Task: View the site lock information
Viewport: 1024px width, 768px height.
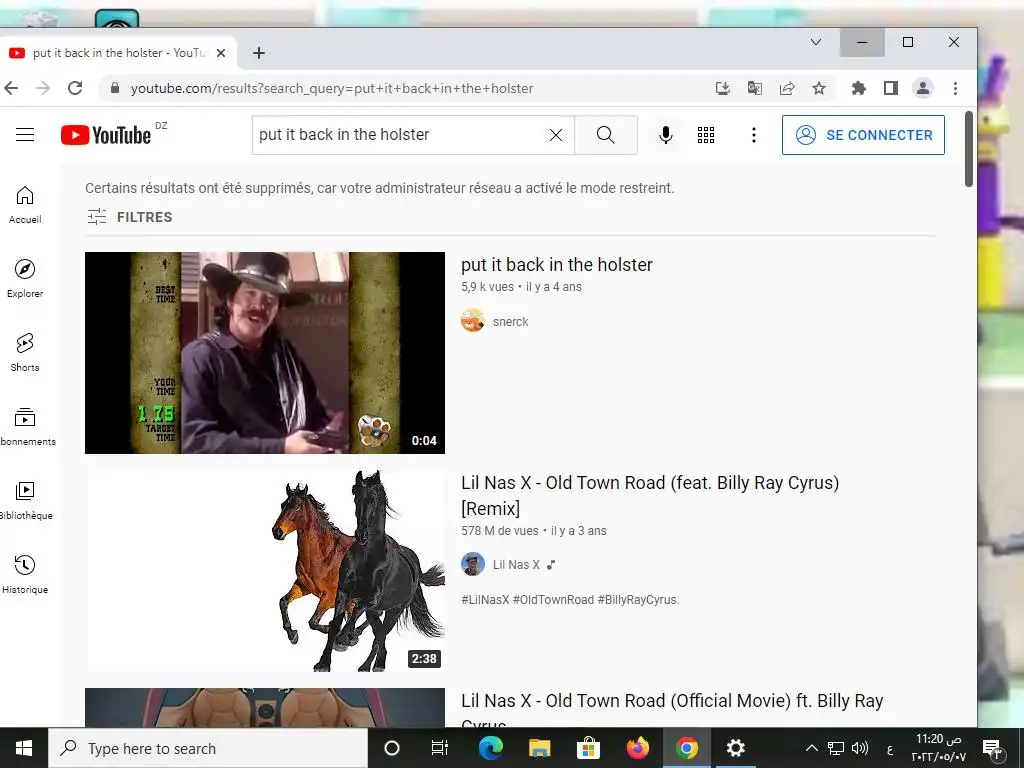Action: (x=115, y=88)
